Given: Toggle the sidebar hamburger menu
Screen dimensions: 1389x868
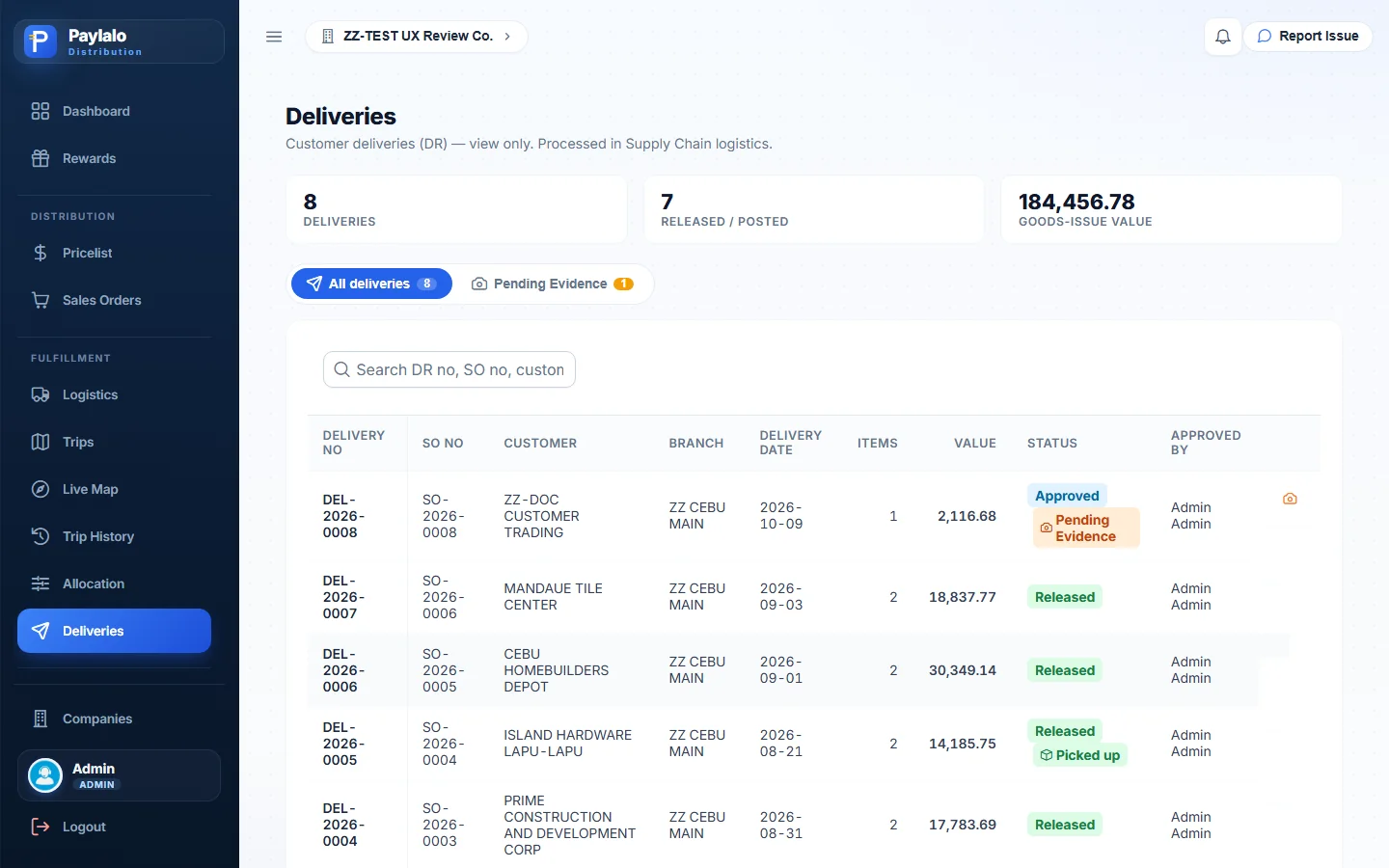Looking at the screenshot, I should (x=274, y=37).
